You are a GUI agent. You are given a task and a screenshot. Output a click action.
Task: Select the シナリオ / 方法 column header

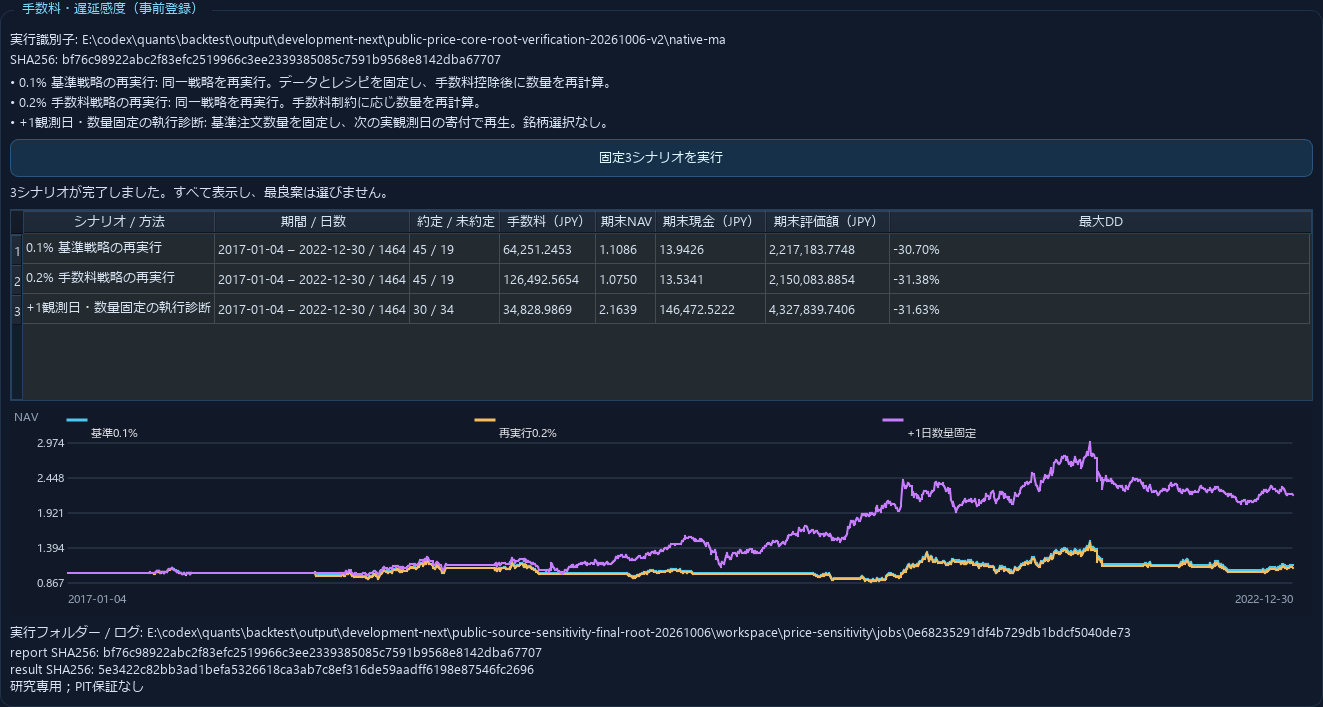click(119, 222)
